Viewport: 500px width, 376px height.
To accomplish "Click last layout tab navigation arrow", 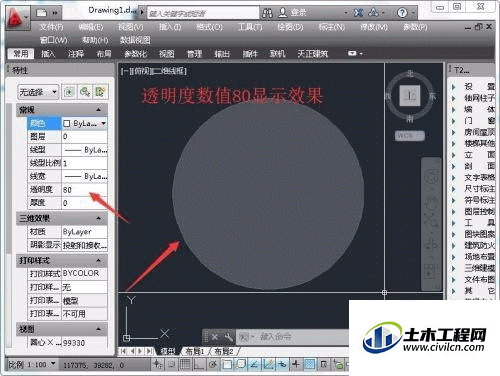I will [x=149, y=351].
